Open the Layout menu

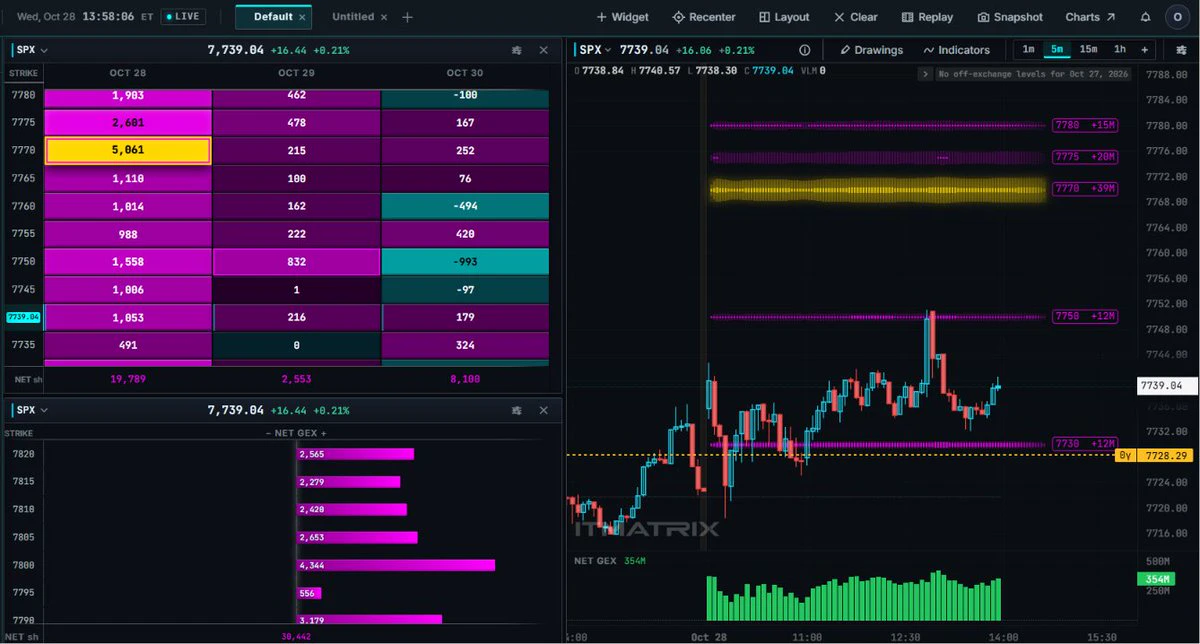point(784,17)
